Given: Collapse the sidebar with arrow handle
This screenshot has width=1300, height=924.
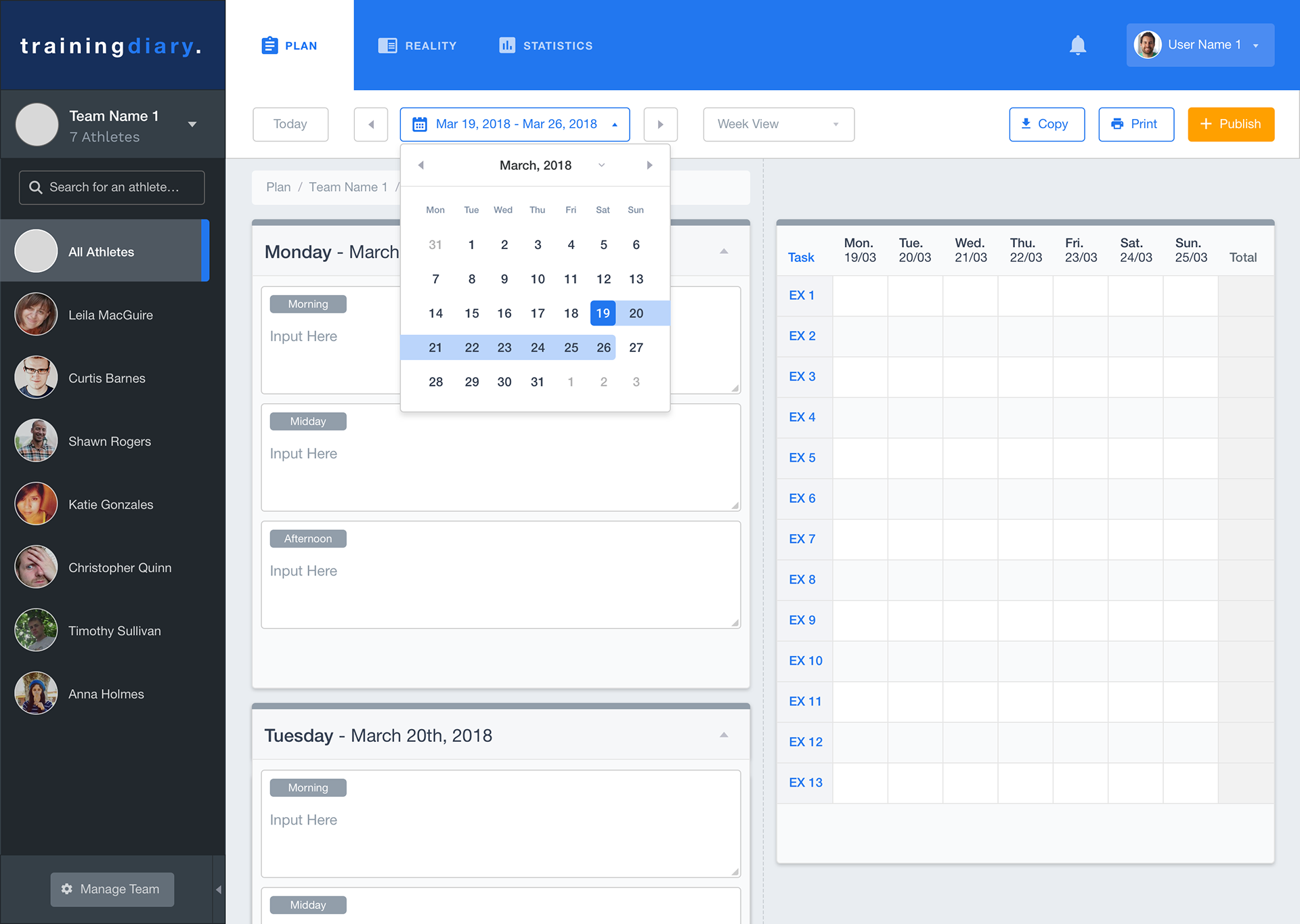Looking at the screenshot, I should click(x=218, y=889).
